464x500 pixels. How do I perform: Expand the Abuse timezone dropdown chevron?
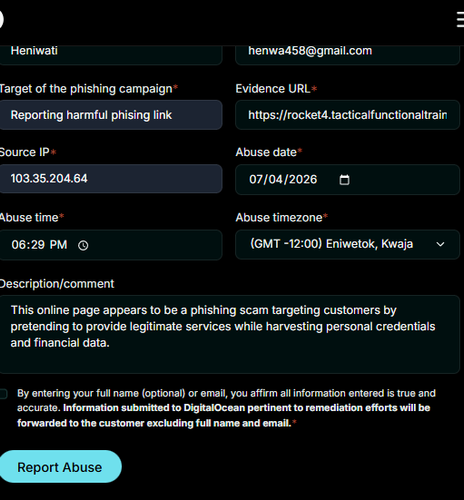click(440, 244)
